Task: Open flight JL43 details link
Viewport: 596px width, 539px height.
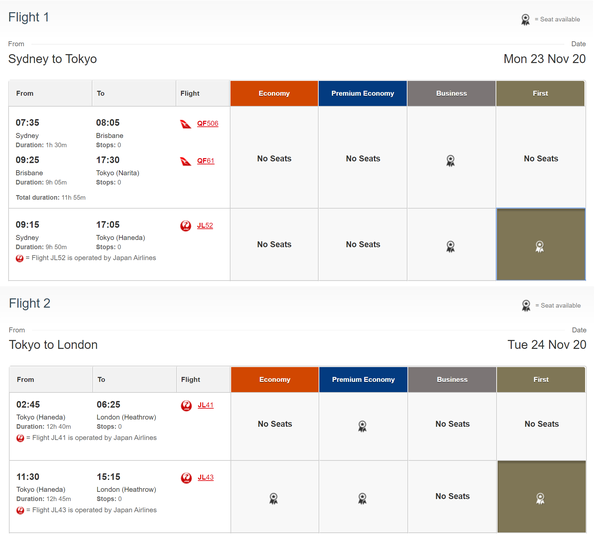Action: (206, 477)
